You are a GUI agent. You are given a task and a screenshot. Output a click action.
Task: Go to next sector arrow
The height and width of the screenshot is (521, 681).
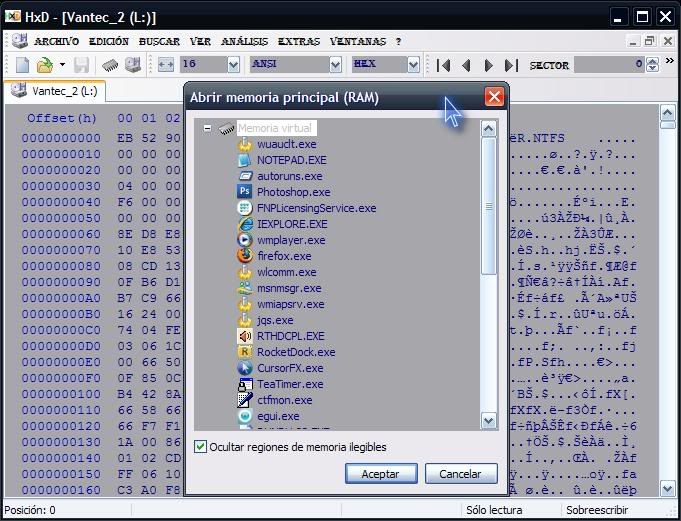pyautogui.click(x=489, y=66)
